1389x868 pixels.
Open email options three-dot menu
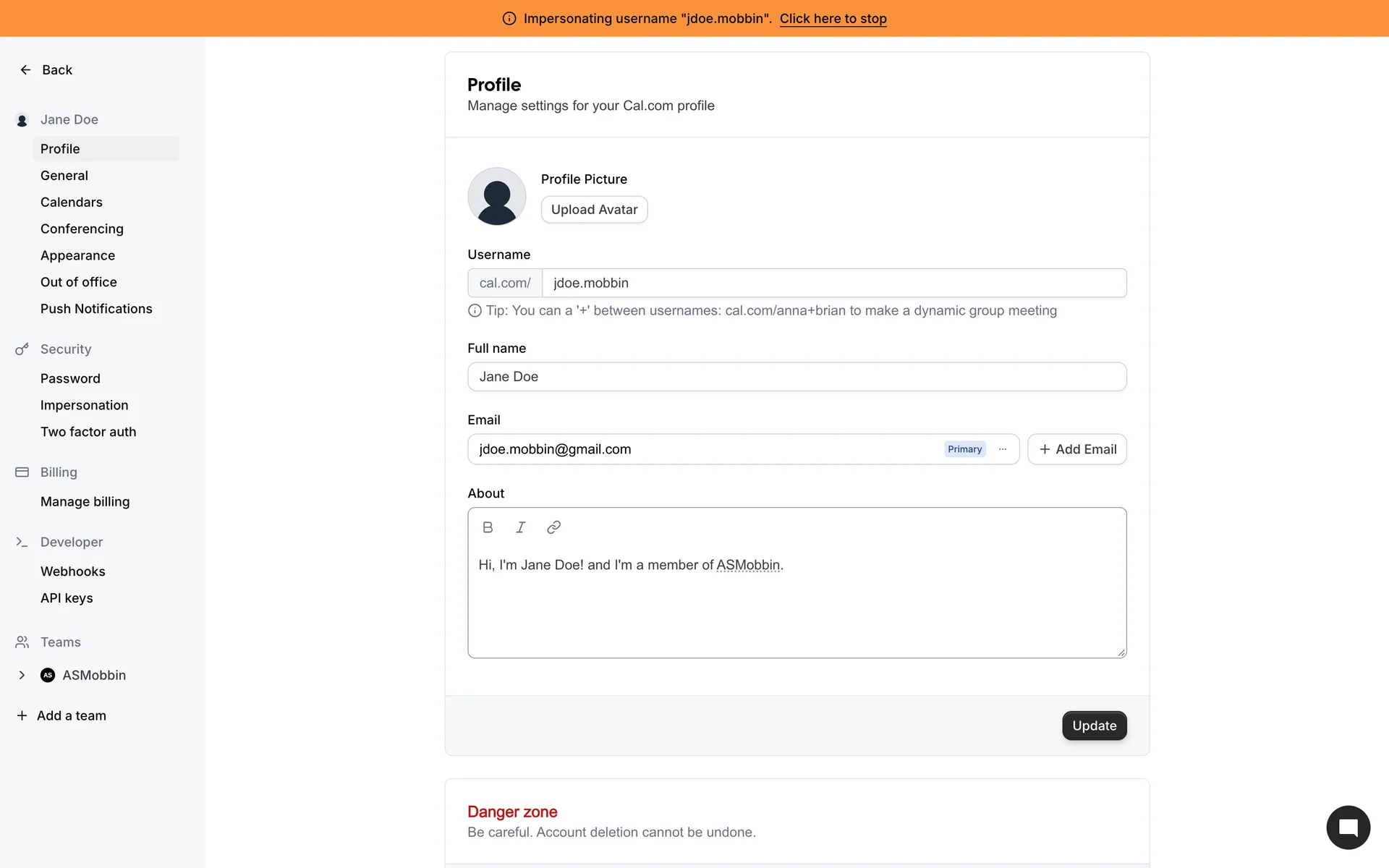(1003, 449)
